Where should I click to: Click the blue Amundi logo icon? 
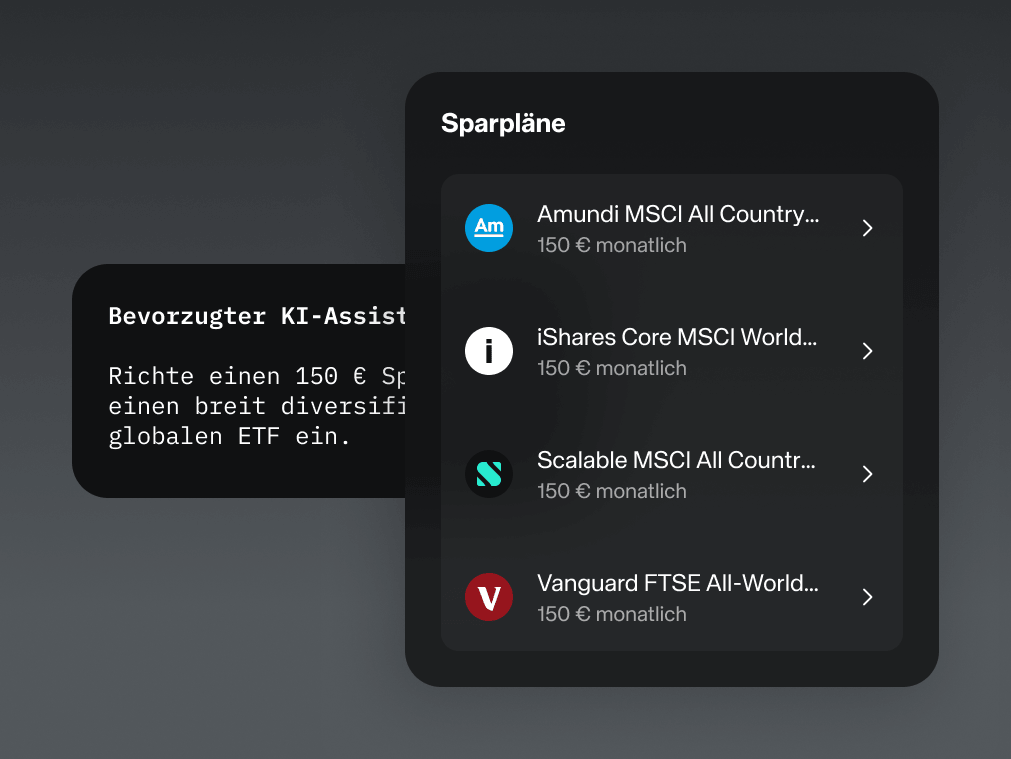tap(489, 228)
